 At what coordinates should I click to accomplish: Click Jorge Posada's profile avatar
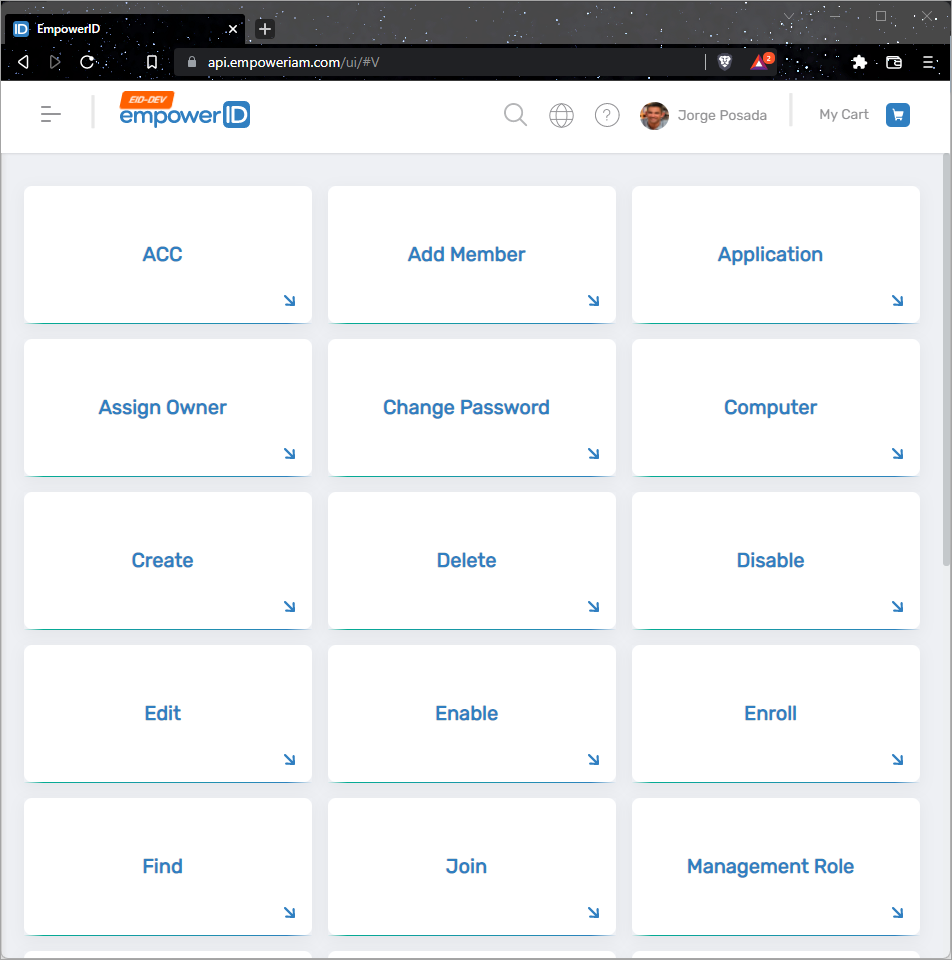(x=654, y=116)
